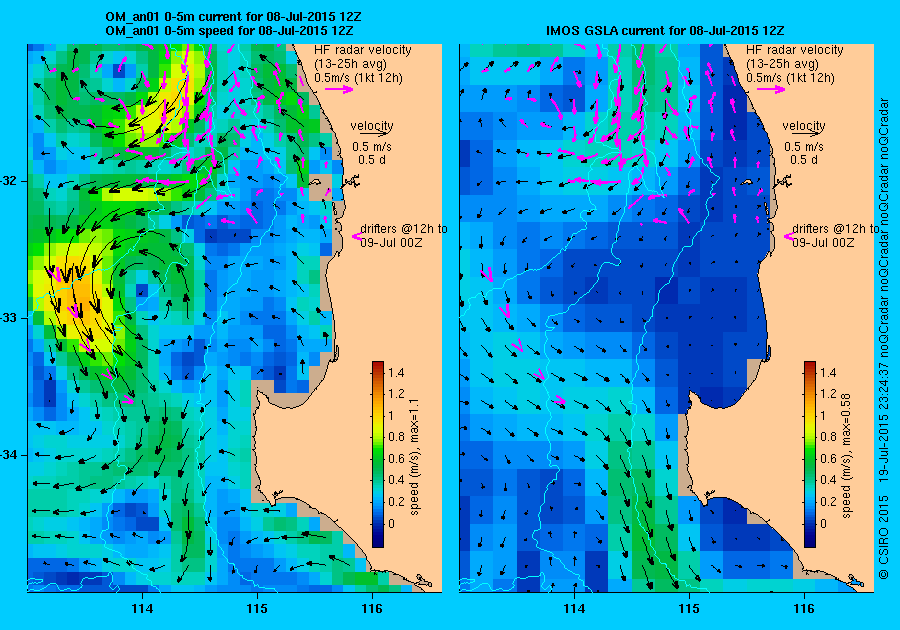The image size is (900, 630).
Task: Click the left title line 'OM_an01 0-5m current'
Action: tap(234, 17)
